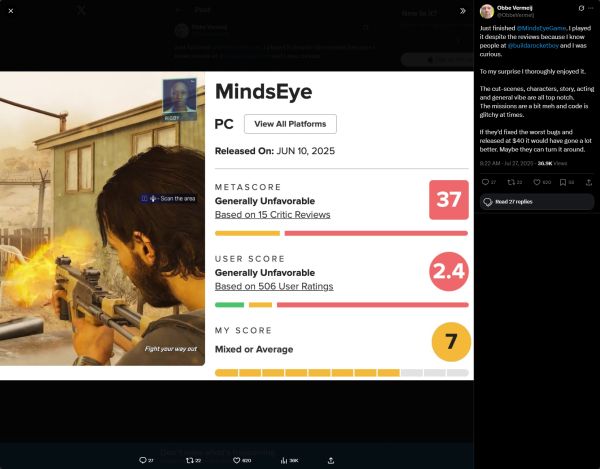
Task: Click the heart icon in the bottom bar
Action: tap(236, 460)
